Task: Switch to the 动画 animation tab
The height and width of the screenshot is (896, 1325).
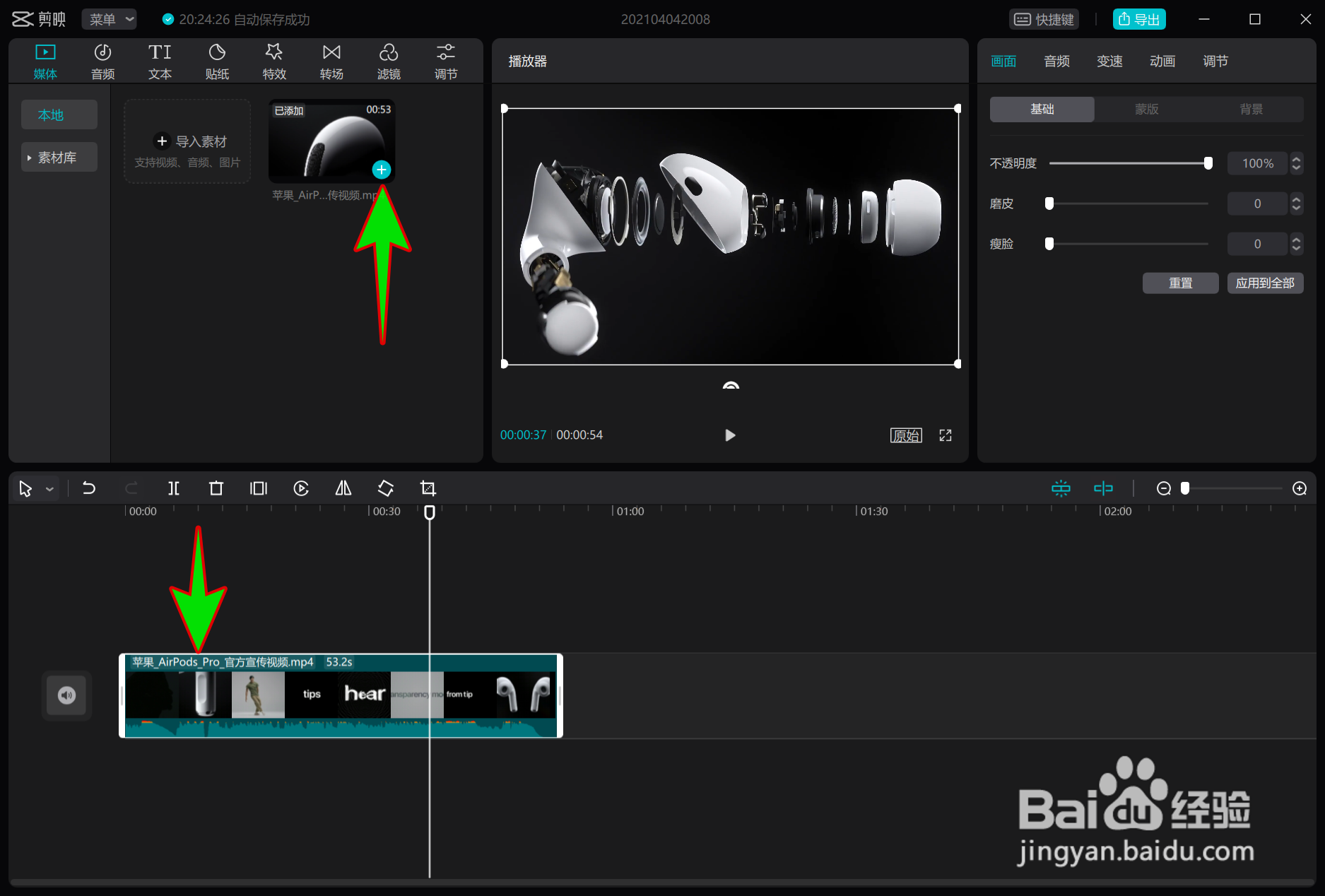Action: 1162,61
